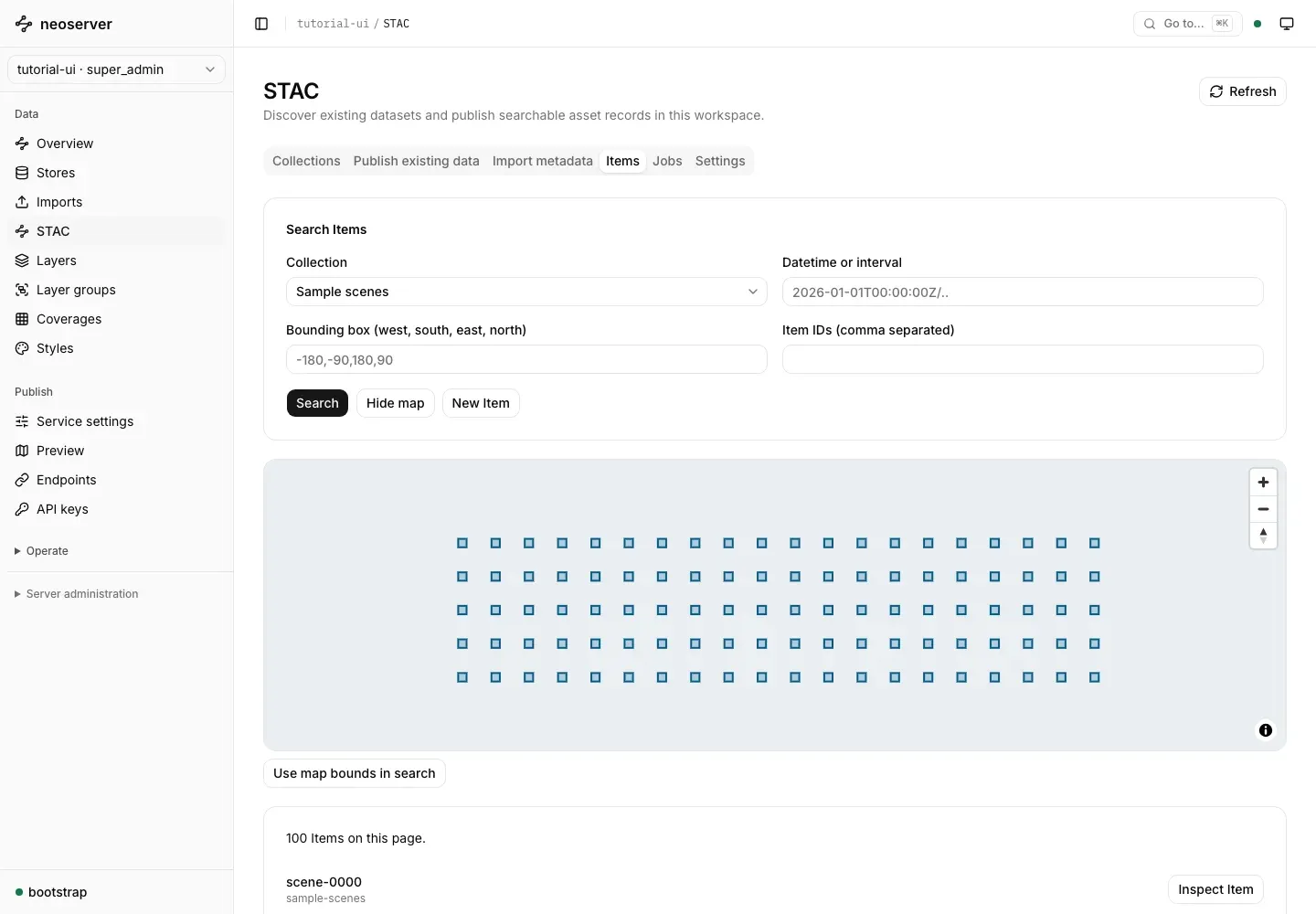Click the neoserver logo icon
The width and height of the screenshot is (1316, 914).
pyautogui.click(x=24, y=24)
